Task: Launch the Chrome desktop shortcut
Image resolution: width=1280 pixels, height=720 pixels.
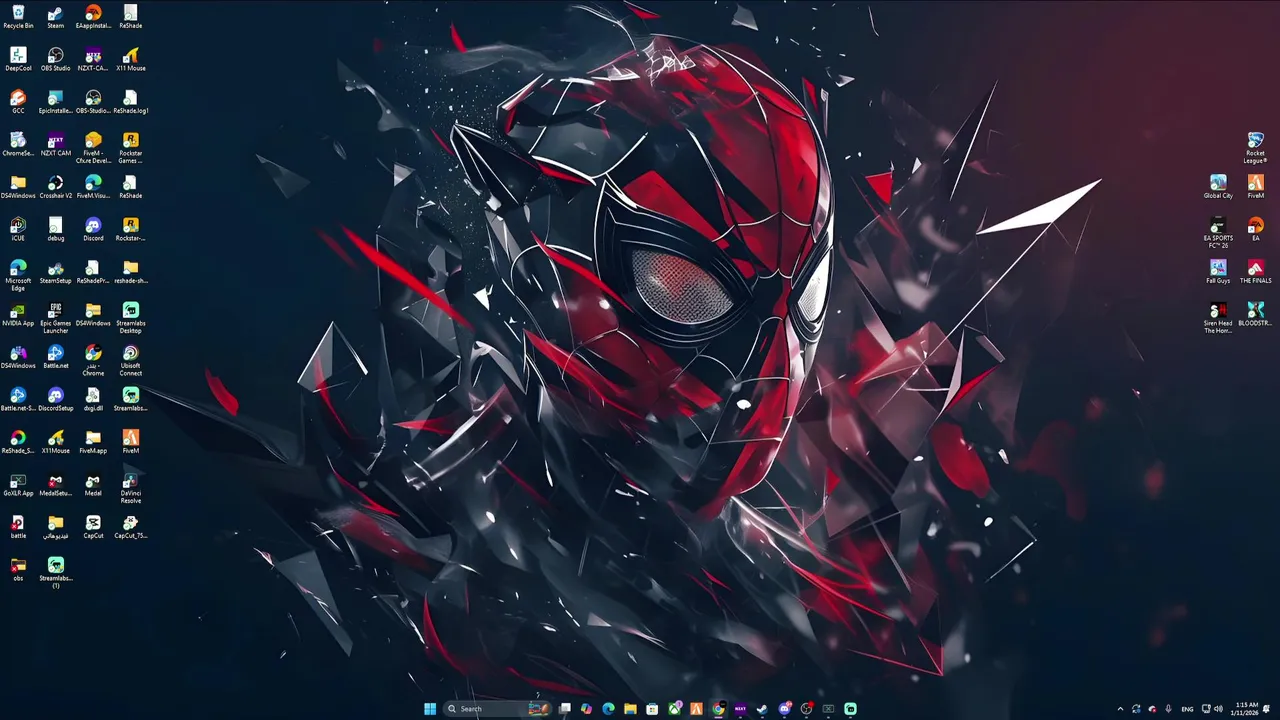Action: pyautogui.click(x=93, y=360)
